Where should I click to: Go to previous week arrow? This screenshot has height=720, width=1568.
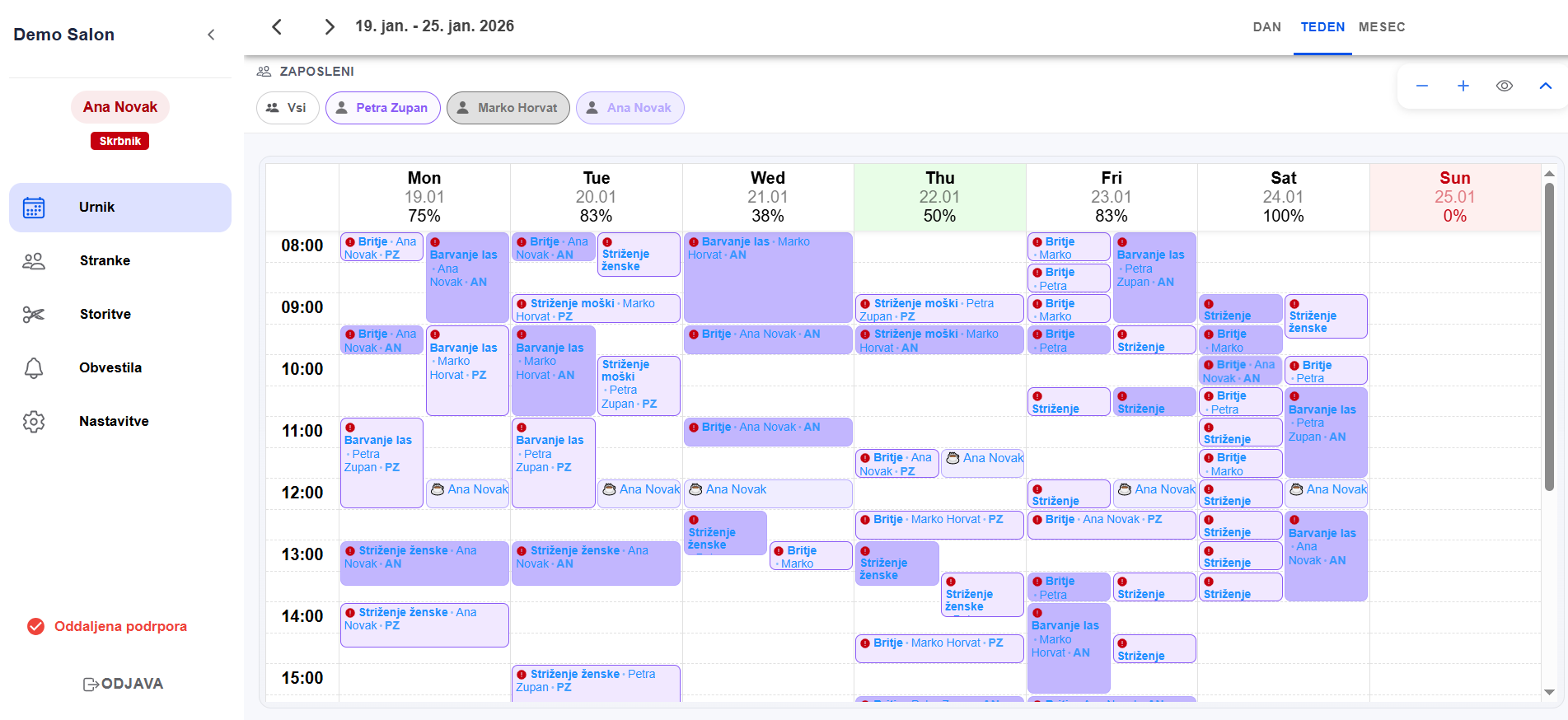click(277, 27)
